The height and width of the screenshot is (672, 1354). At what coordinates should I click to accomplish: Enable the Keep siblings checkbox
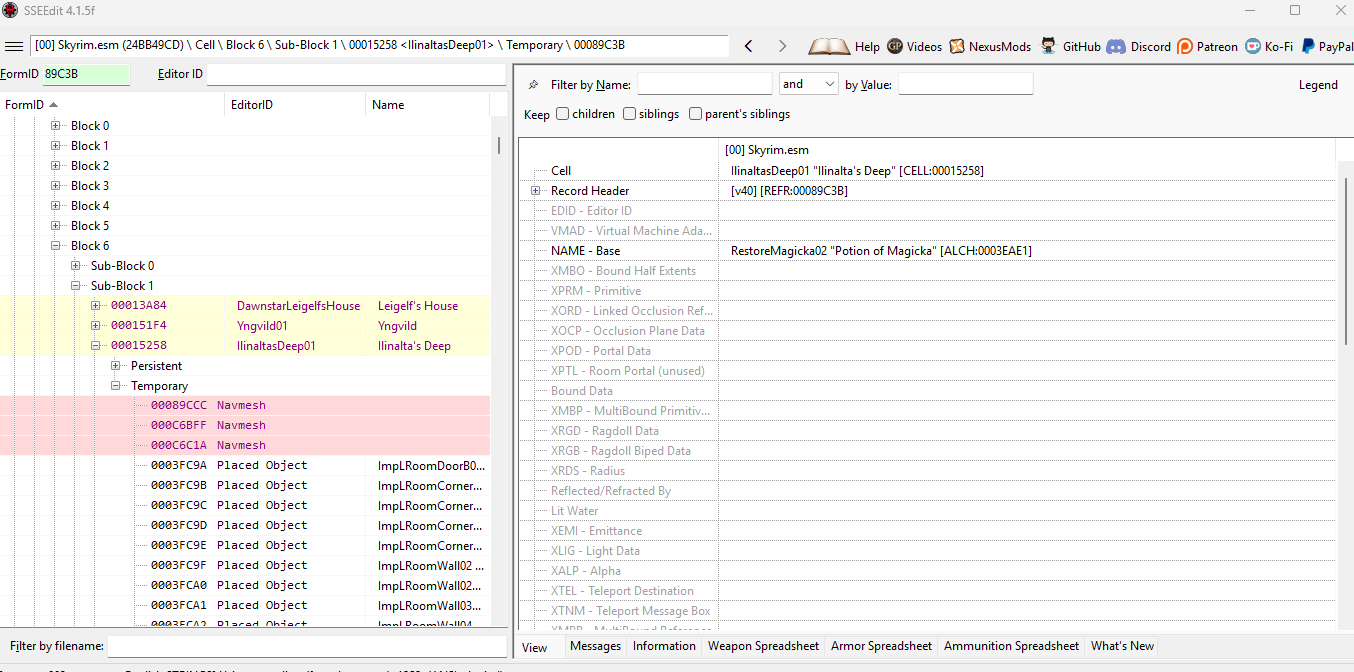click(x=629, y=114)
